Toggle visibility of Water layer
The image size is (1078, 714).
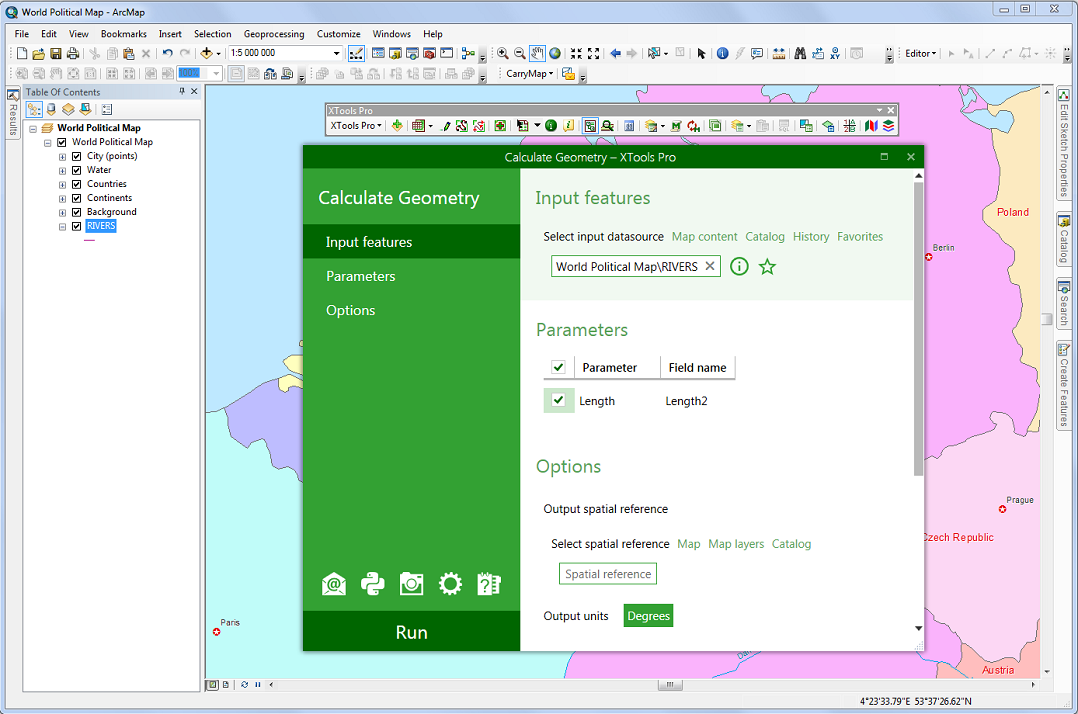coord(77,170)
